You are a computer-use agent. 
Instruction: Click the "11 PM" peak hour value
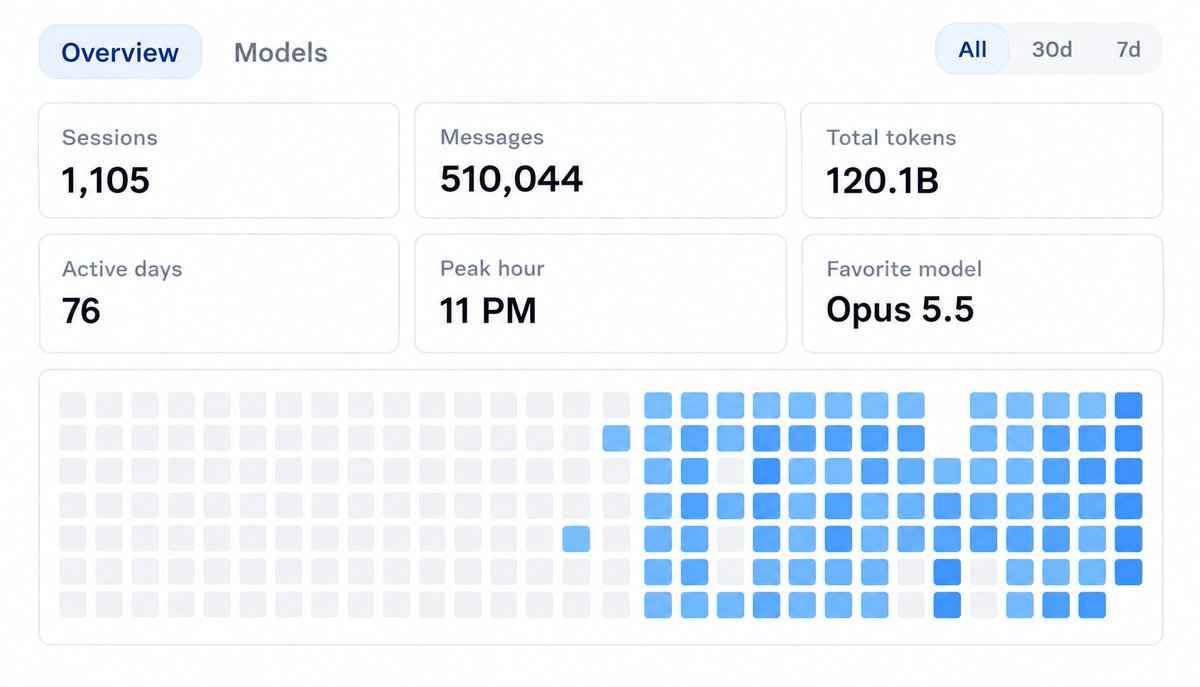(x=488, y=311)
